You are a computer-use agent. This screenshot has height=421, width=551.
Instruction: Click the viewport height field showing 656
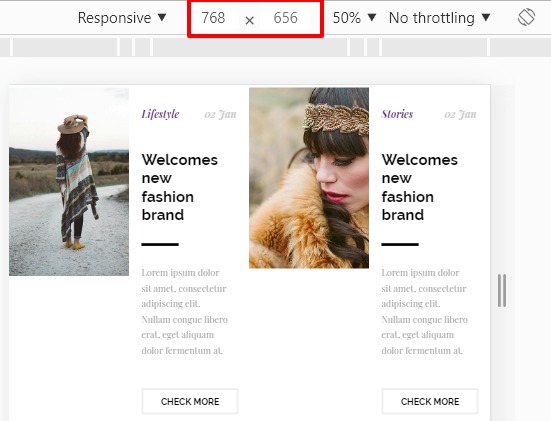[285, 18]
